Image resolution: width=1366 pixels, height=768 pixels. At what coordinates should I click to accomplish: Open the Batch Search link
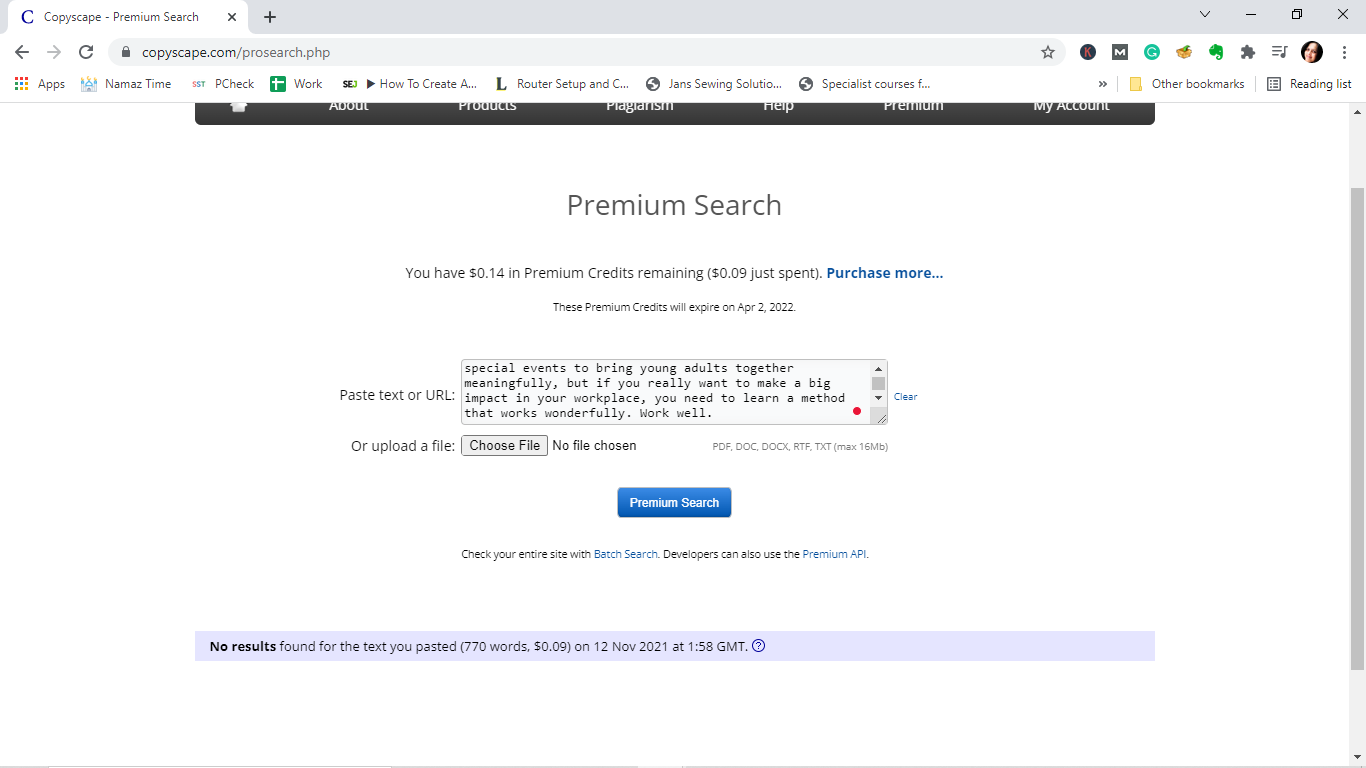pos(626,554)
